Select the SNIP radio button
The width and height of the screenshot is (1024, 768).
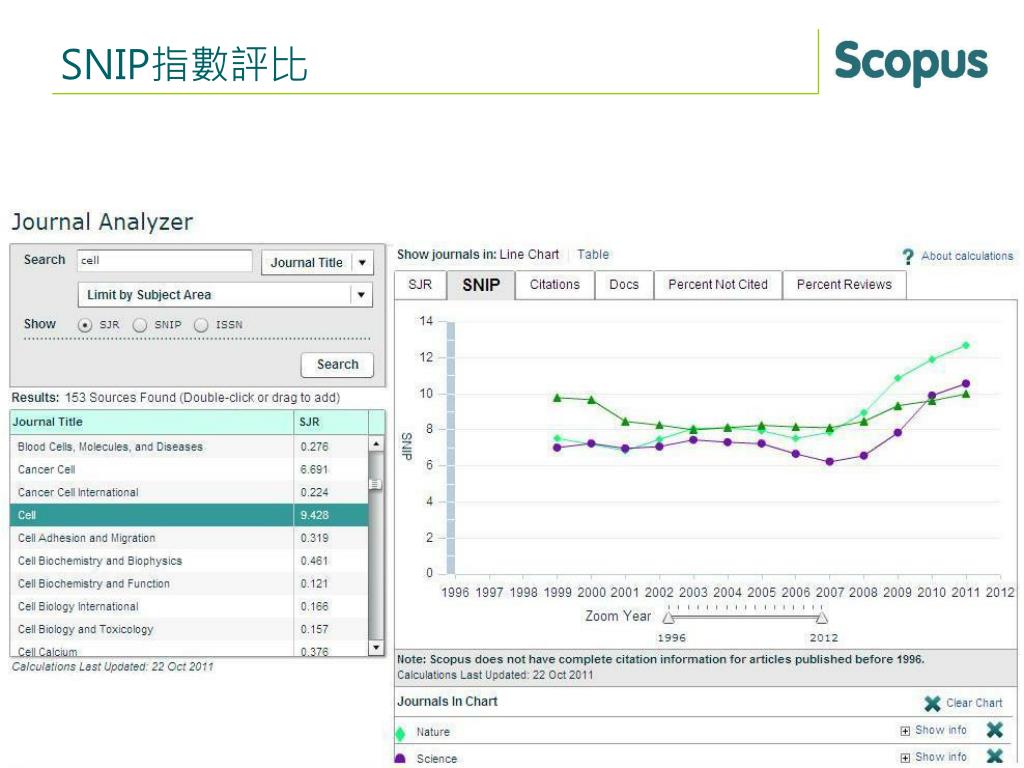coord(140,325)
